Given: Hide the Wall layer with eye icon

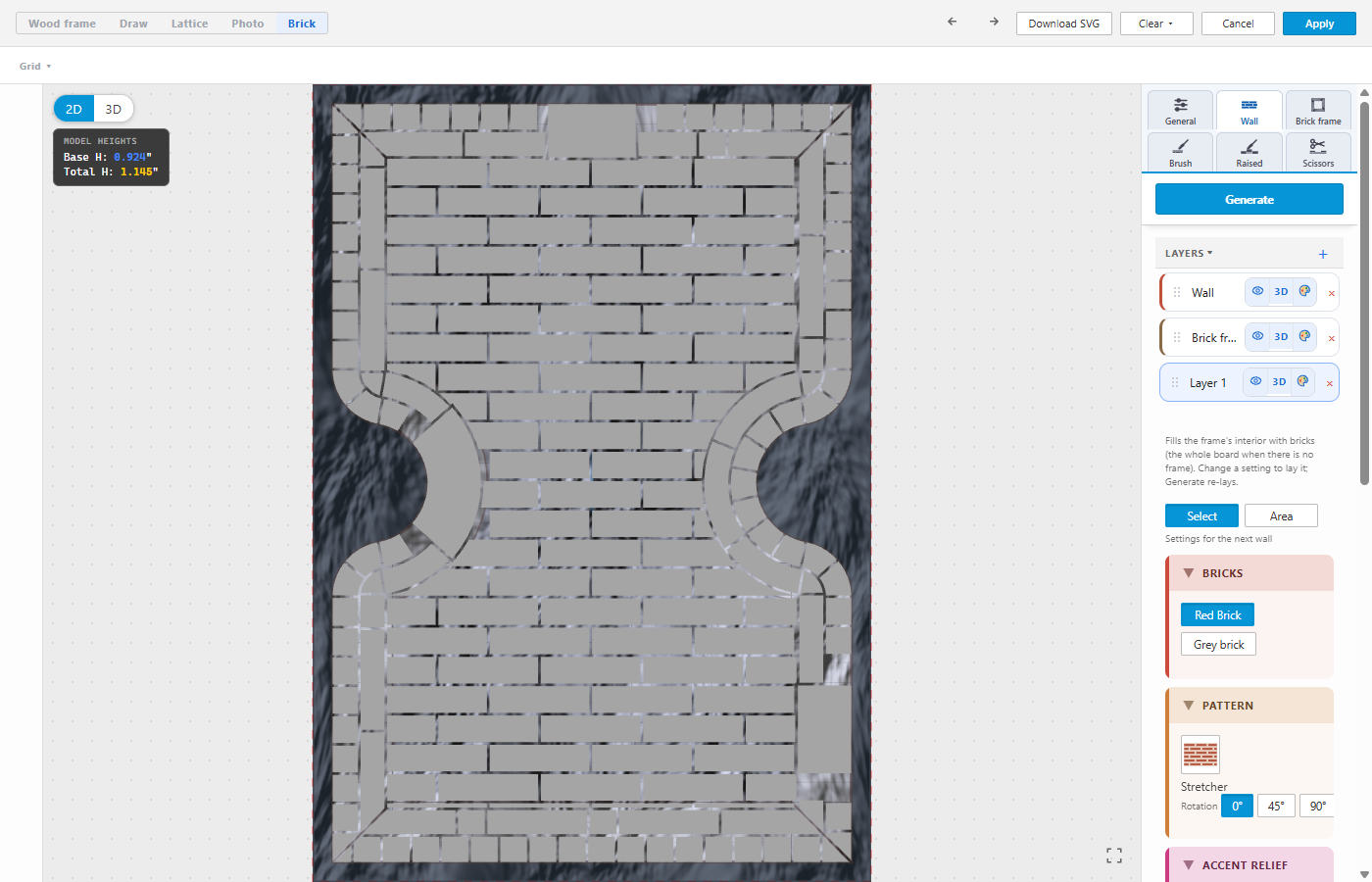Looking at the screenshot, I should coord(1257,291).
